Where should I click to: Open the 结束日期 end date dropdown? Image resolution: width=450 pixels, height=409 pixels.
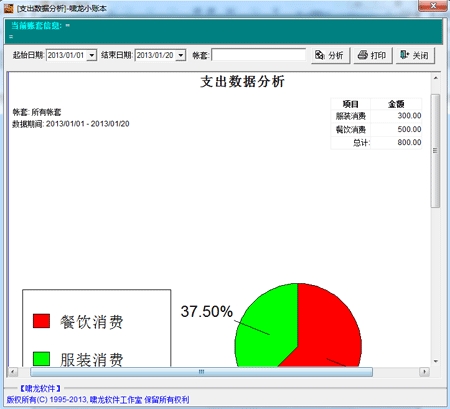click(181, 55)
